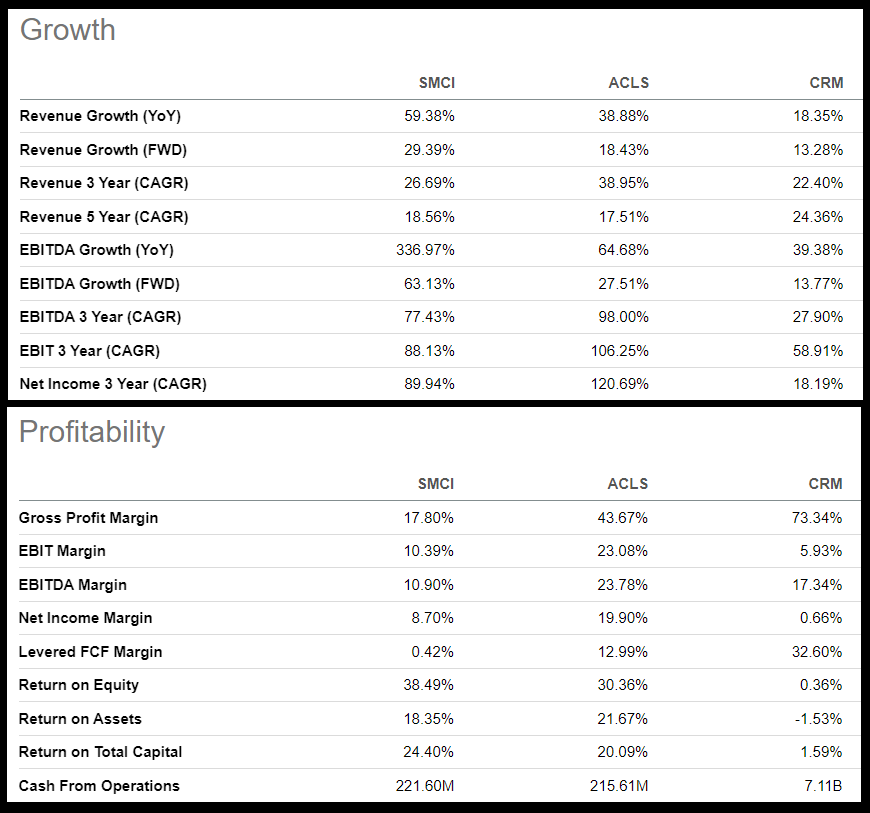The height and width of the screenshot is (813, 870).
Task: Select the SMCI ticker in the Profitability table header
Action: (x=436, y=484)
